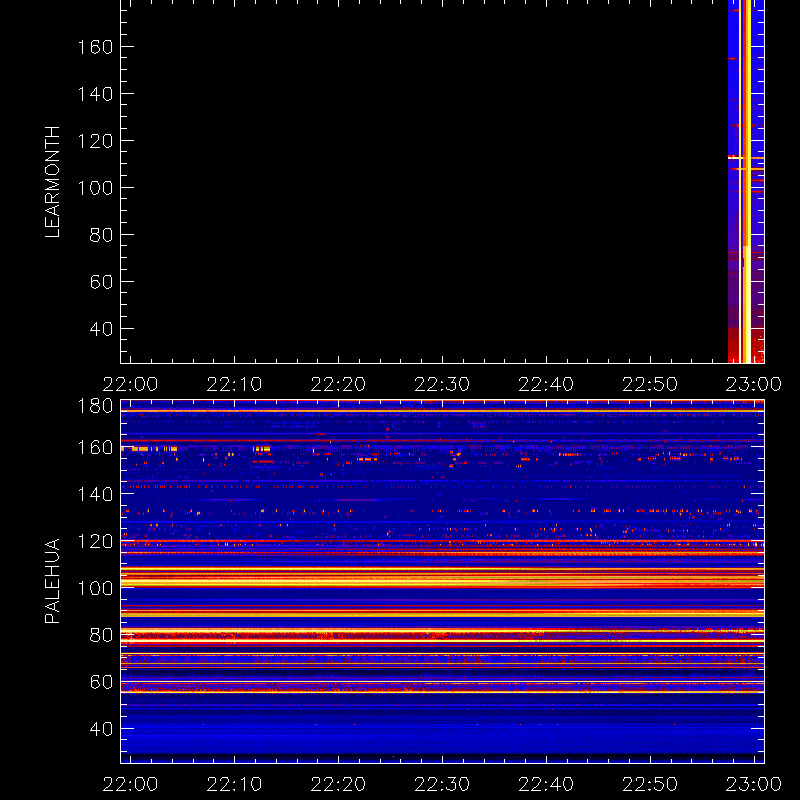Pick the 22:10 time label under the Learmonth plot
Viewport: 800px width, 800px height.
(x=234, y=384)
